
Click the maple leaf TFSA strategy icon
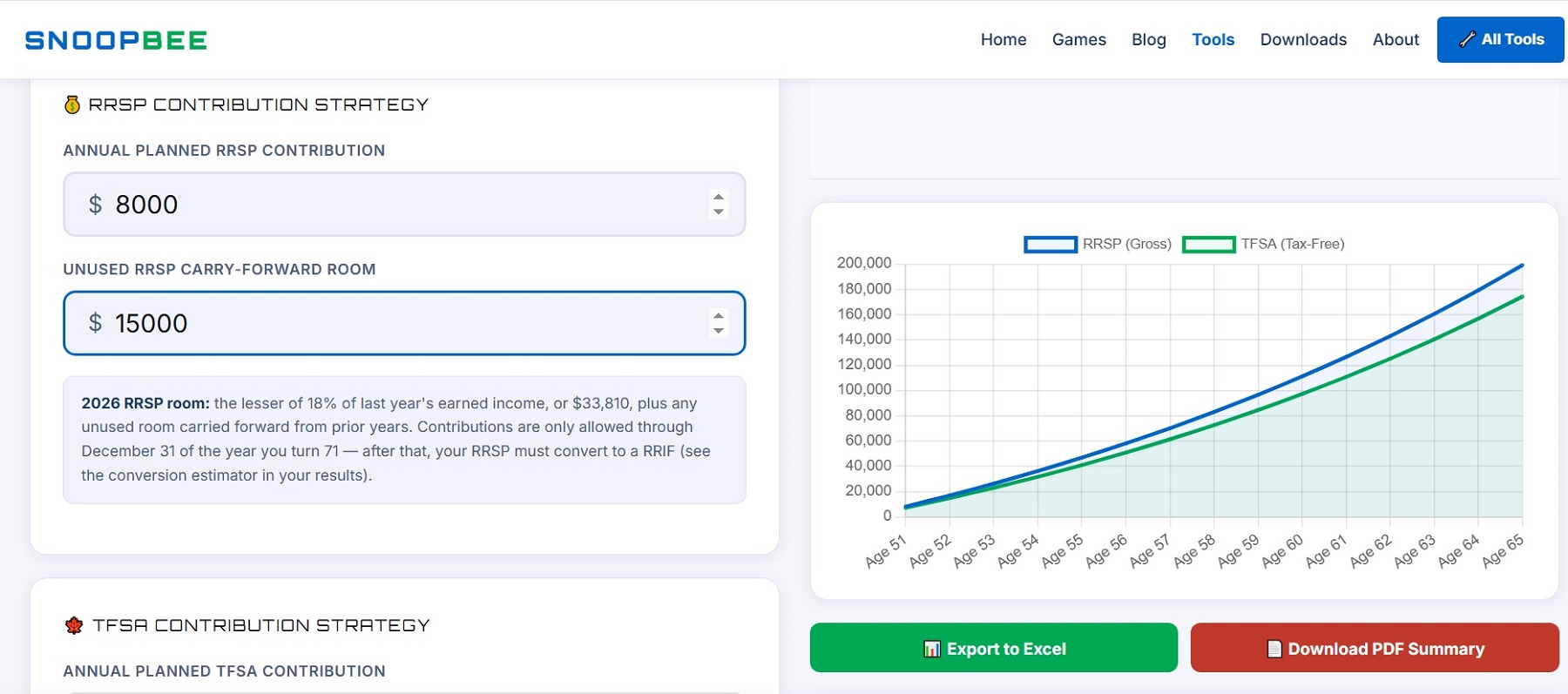tap(74, 625)
